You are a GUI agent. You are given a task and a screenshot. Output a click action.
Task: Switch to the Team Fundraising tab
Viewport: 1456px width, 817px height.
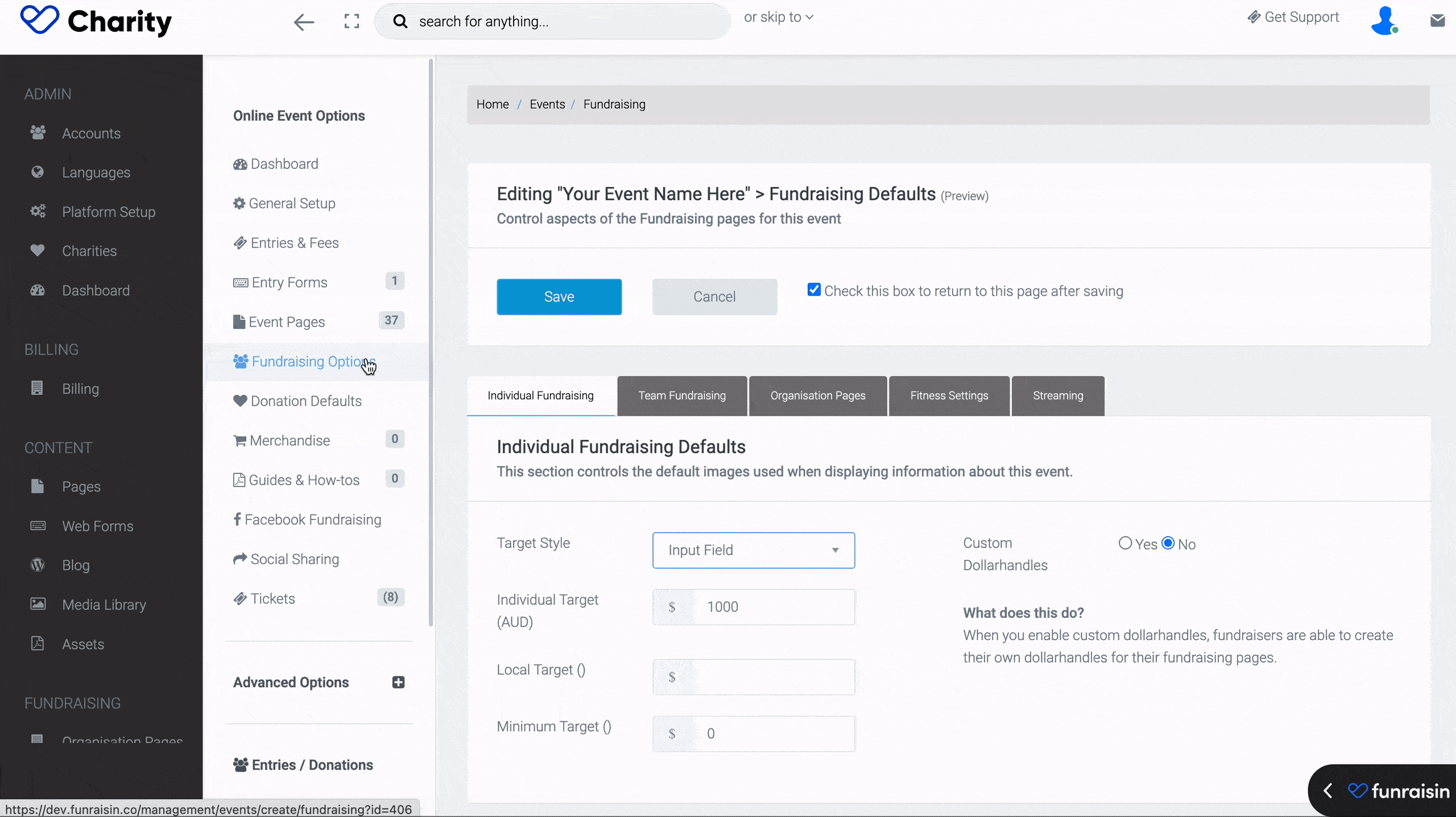click(x=681, y=396)
